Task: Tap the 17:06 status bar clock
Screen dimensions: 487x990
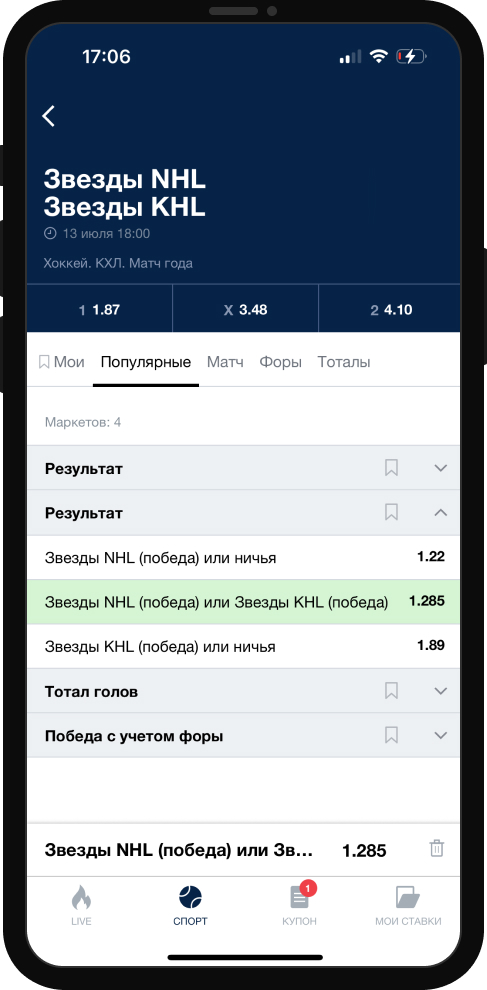Action: tap(106, 57)
